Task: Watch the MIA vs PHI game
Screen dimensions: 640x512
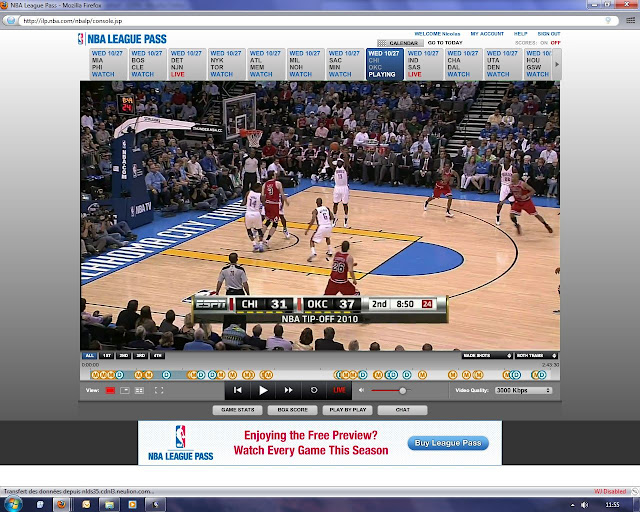Action: 107,64
